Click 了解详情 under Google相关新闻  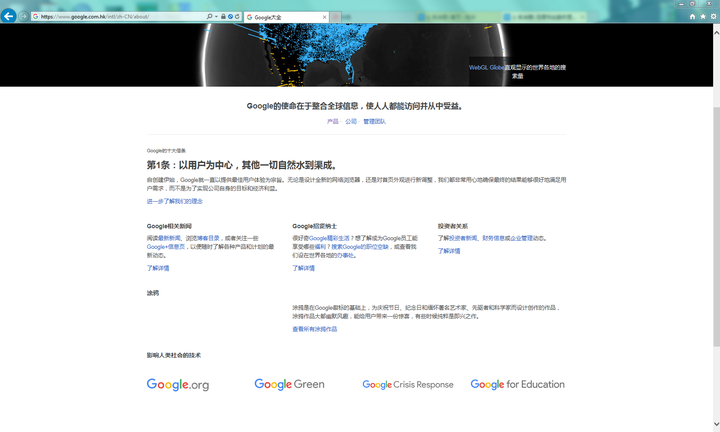pos(158,268)
